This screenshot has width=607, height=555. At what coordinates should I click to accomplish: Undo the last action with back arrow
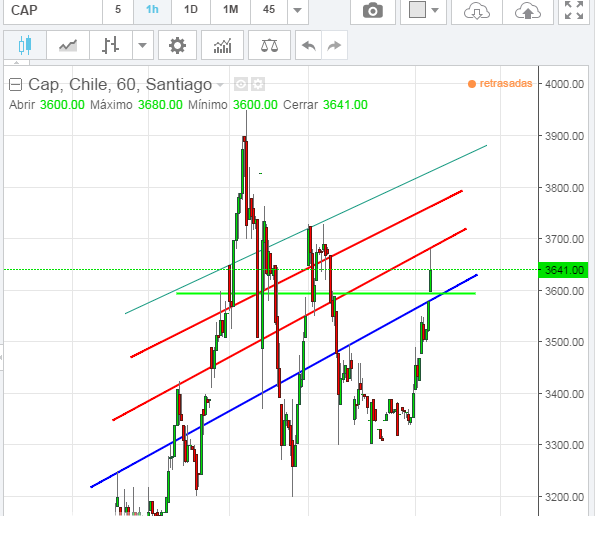[x=309, y=46]
